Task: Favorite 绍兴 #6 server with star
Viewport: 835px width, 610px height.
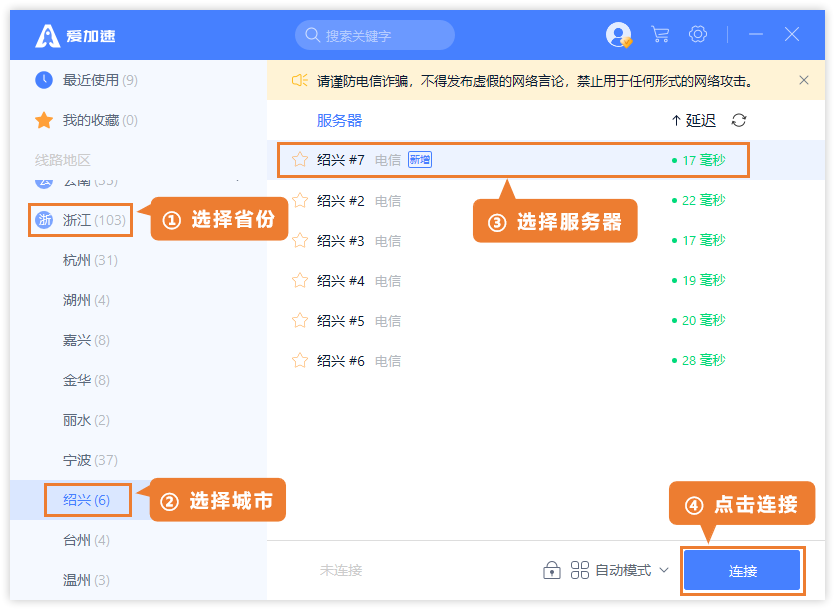Action: (x=300, y=360)
